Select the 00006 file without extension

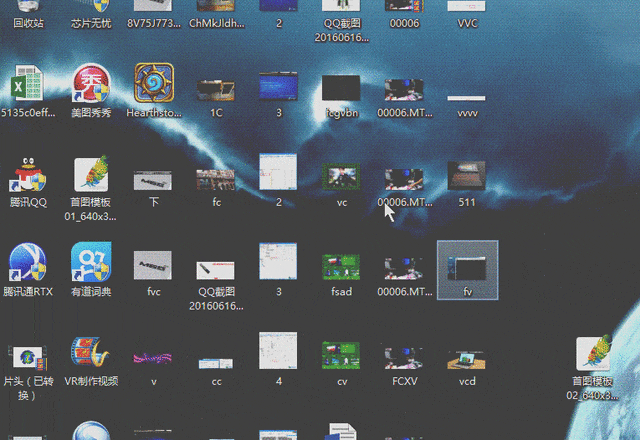[404, 16]
